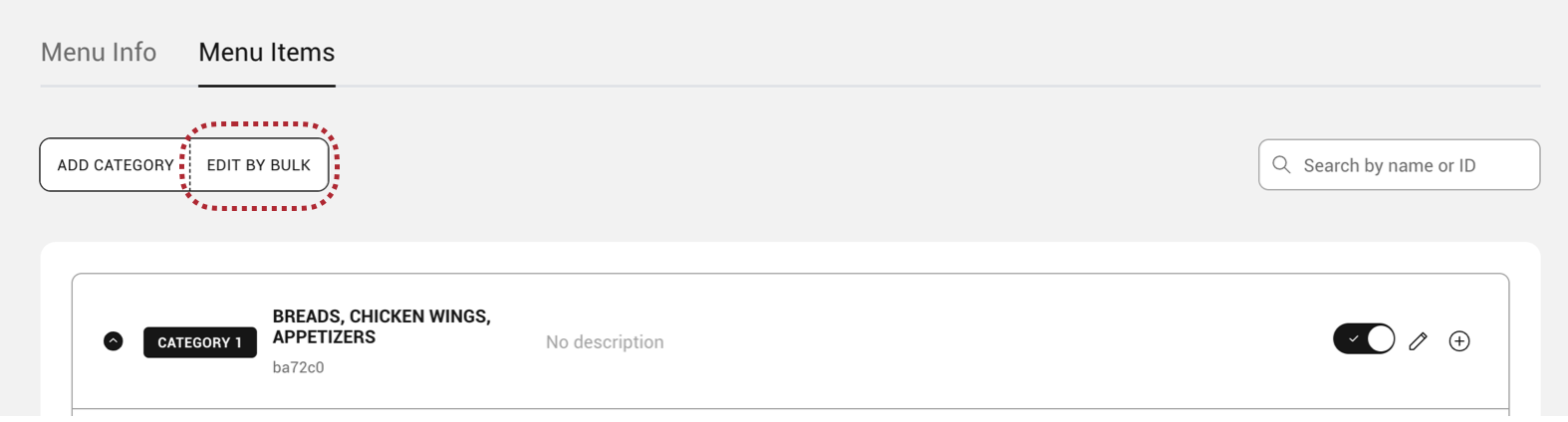
Task: Open the Menu Info tab
Action: click(x=99, y=52)
